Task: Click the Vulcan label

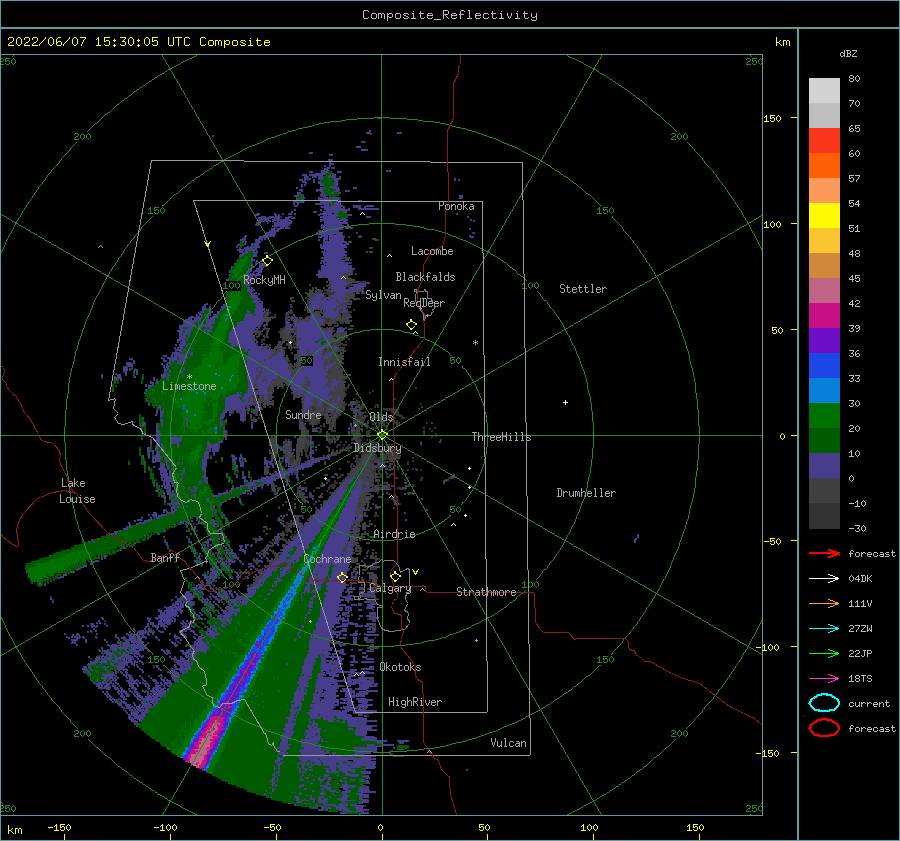Action: pos(508,743)
